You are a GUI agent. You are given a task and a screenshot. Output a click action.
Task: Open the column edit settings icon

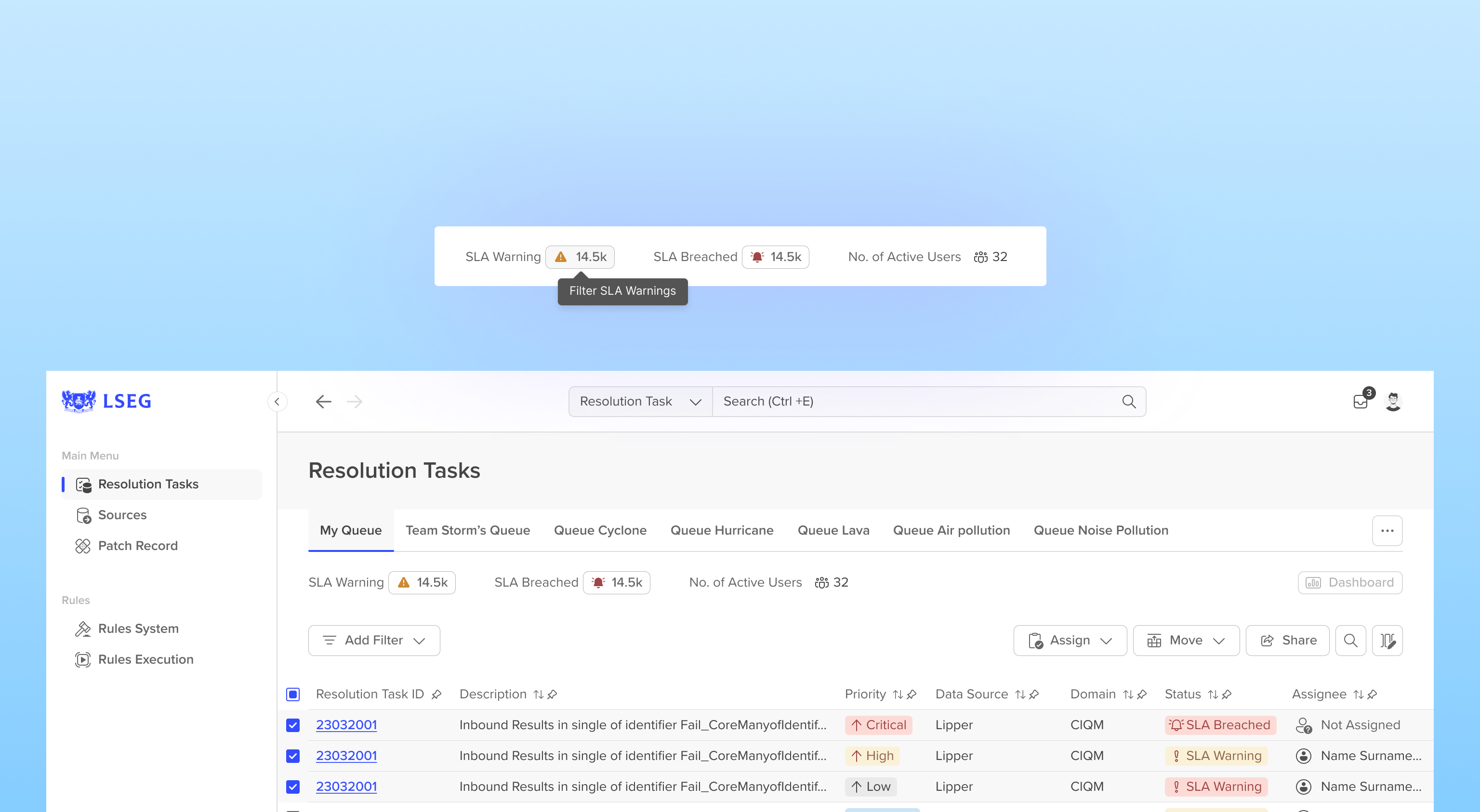click(x=1387, y=640)
